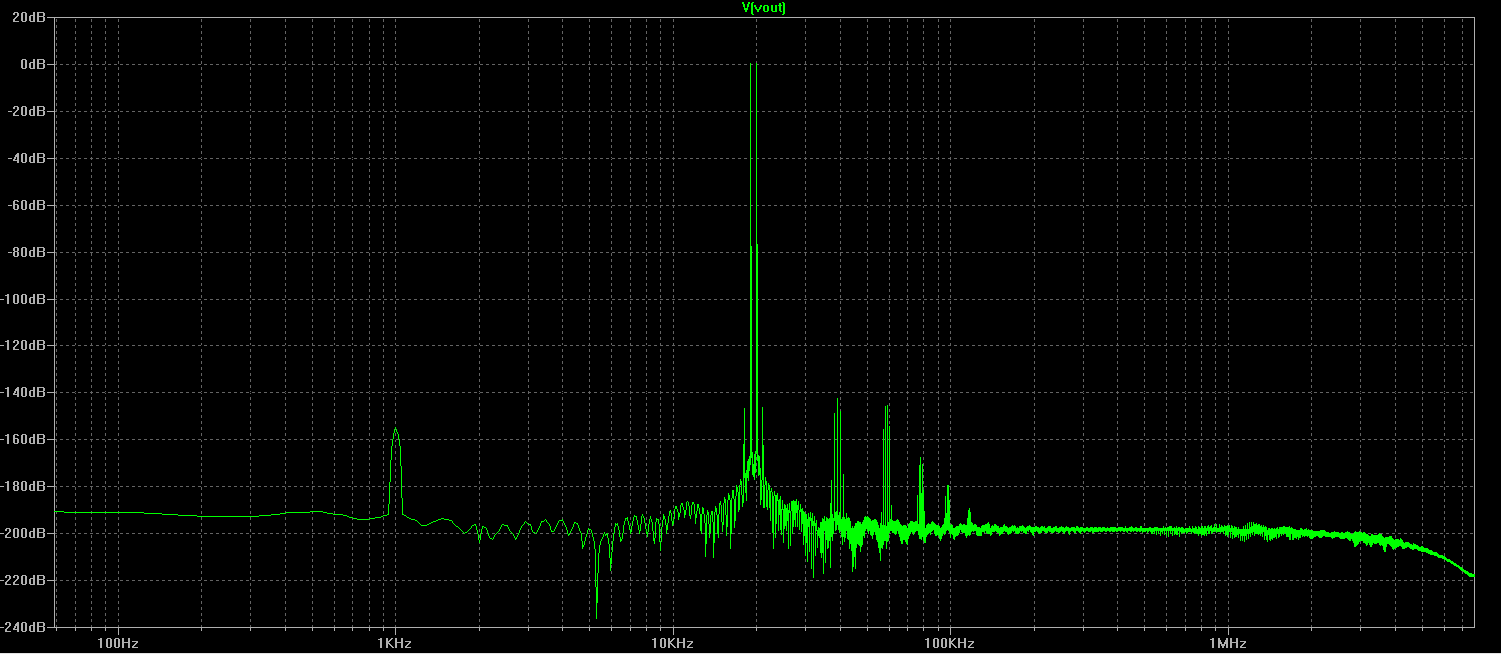Click the harmonic peak near 40KHz
The image size is (1501, 654).
(838, 401)
